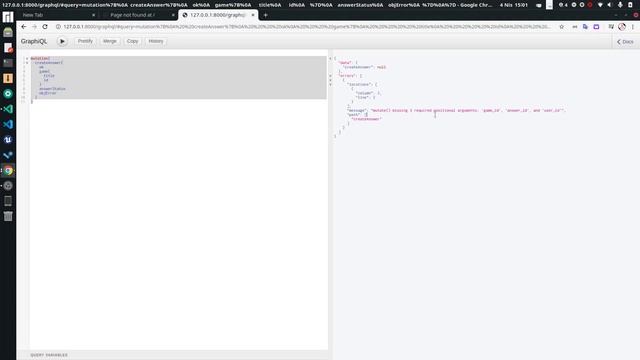Image resolution: width=640 pixels, height=360 pixels.
Task: Focus Google Chrome in the dock
Action: tap(8, 171)
